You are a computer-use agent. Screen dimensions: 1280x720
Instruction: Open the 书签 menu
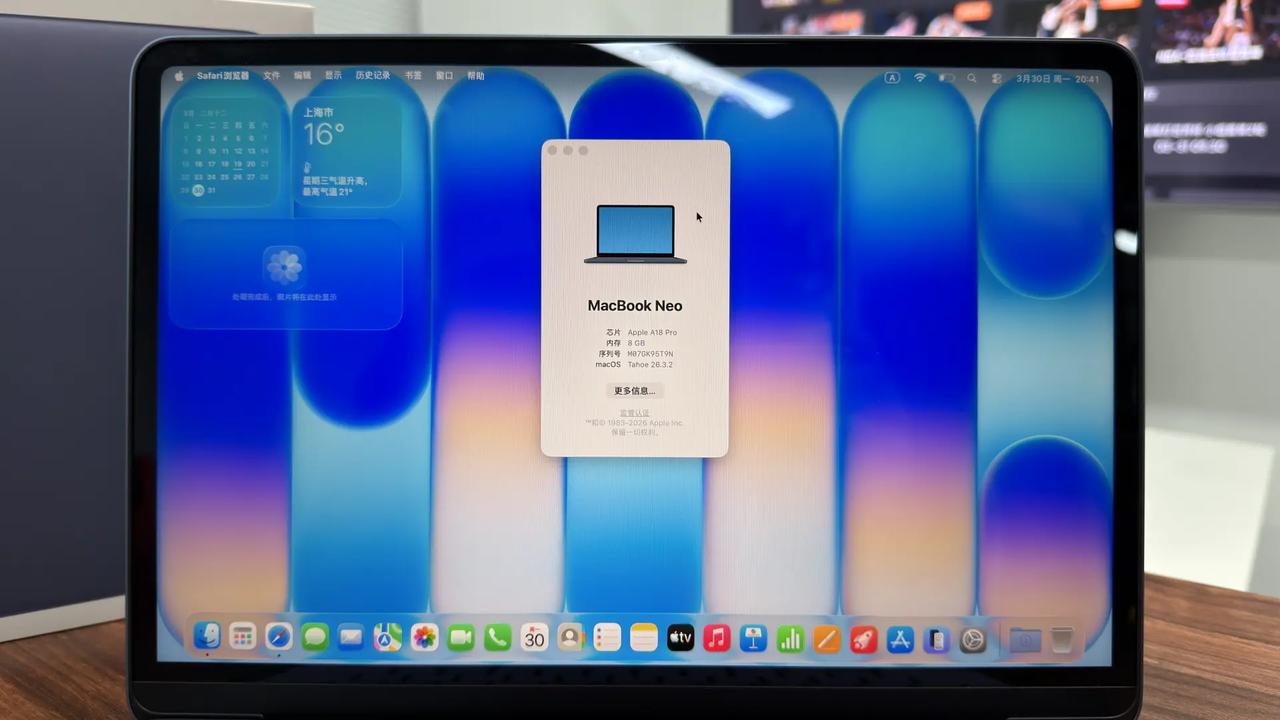coord(414,76)
